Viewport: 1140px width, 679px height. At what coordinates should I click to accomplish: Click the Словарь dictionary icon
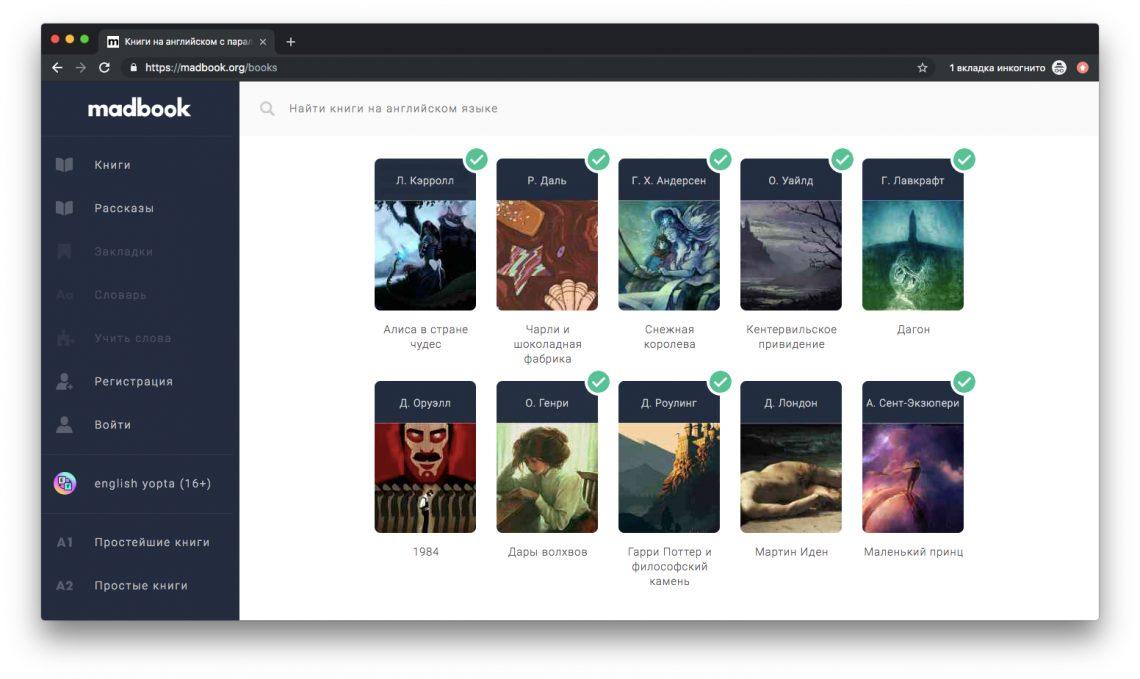65,294
